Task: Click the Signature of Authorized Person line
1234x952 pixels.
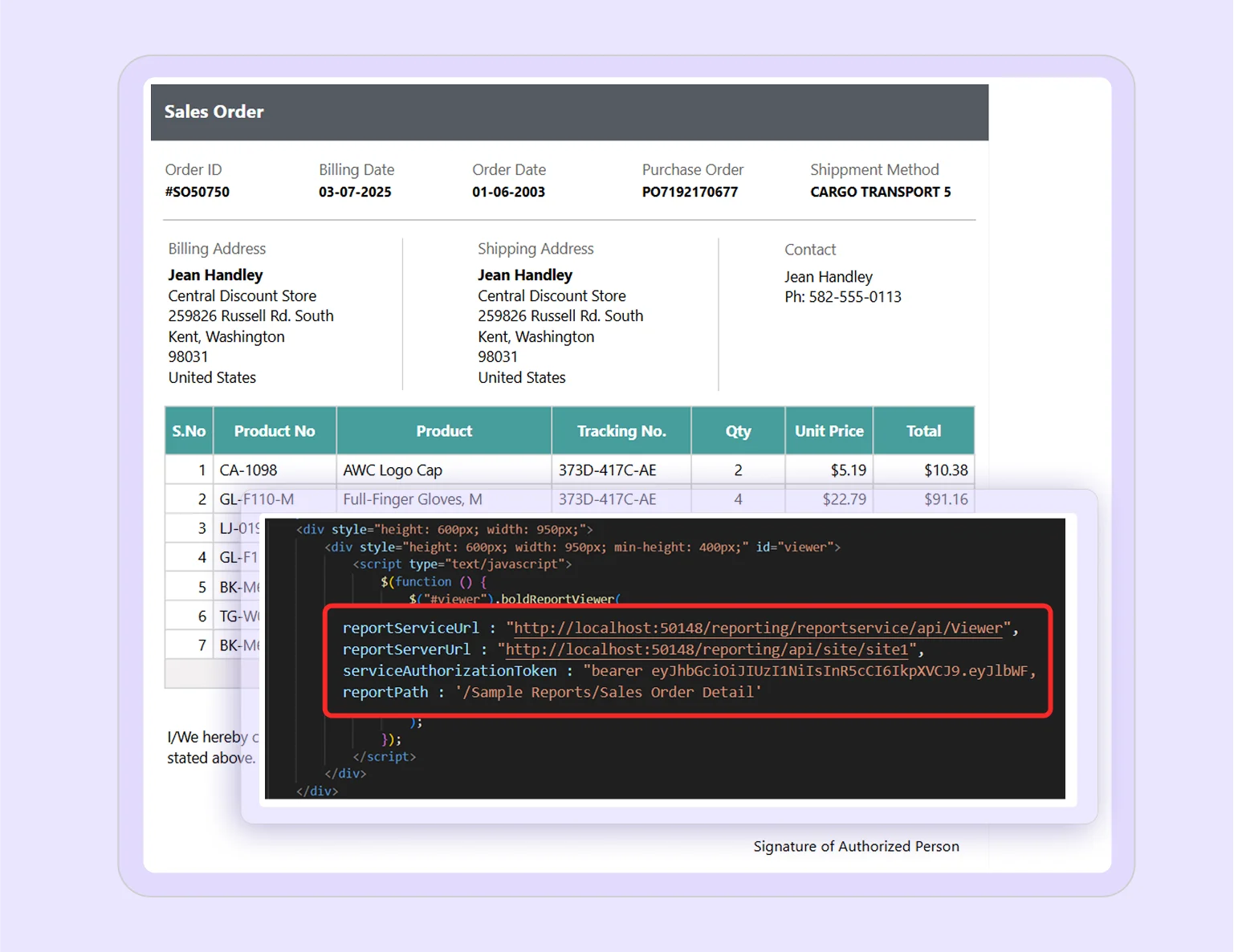Action: coord(856,846)
